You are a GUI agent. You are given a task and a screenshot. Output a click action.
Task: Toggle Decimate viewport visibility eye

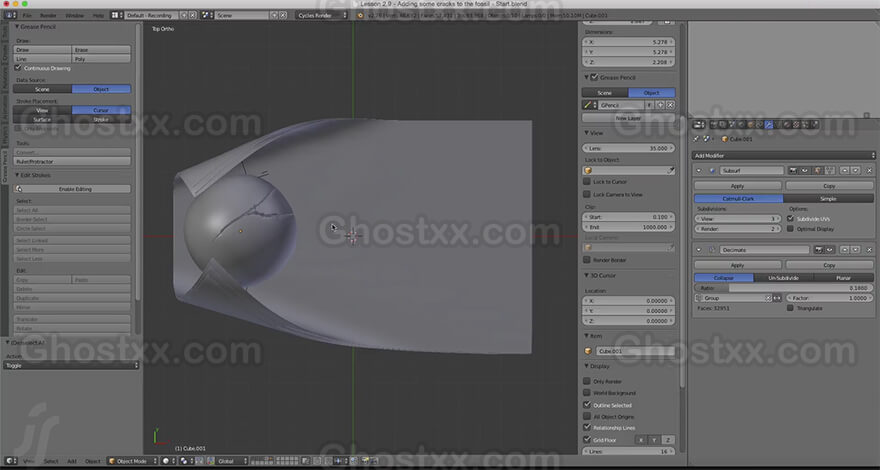828,249
